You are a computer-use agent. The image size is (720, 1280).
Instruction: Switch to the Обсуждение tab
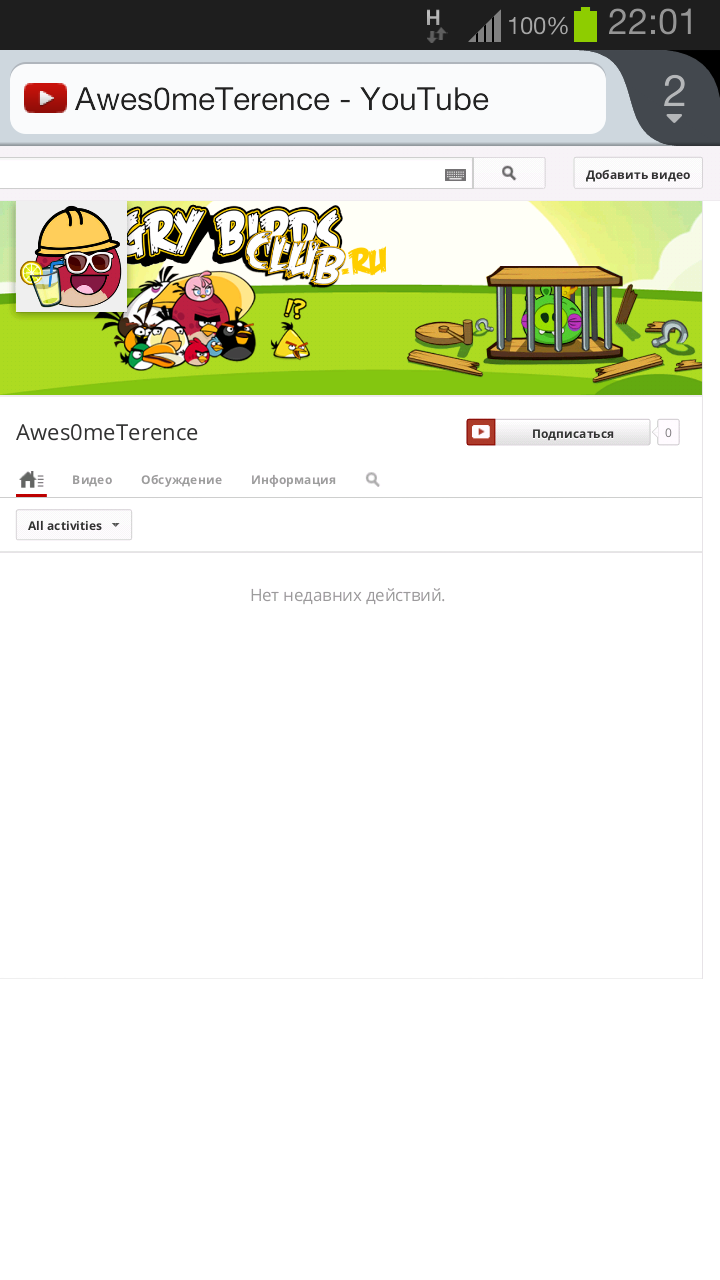[181, 480]
